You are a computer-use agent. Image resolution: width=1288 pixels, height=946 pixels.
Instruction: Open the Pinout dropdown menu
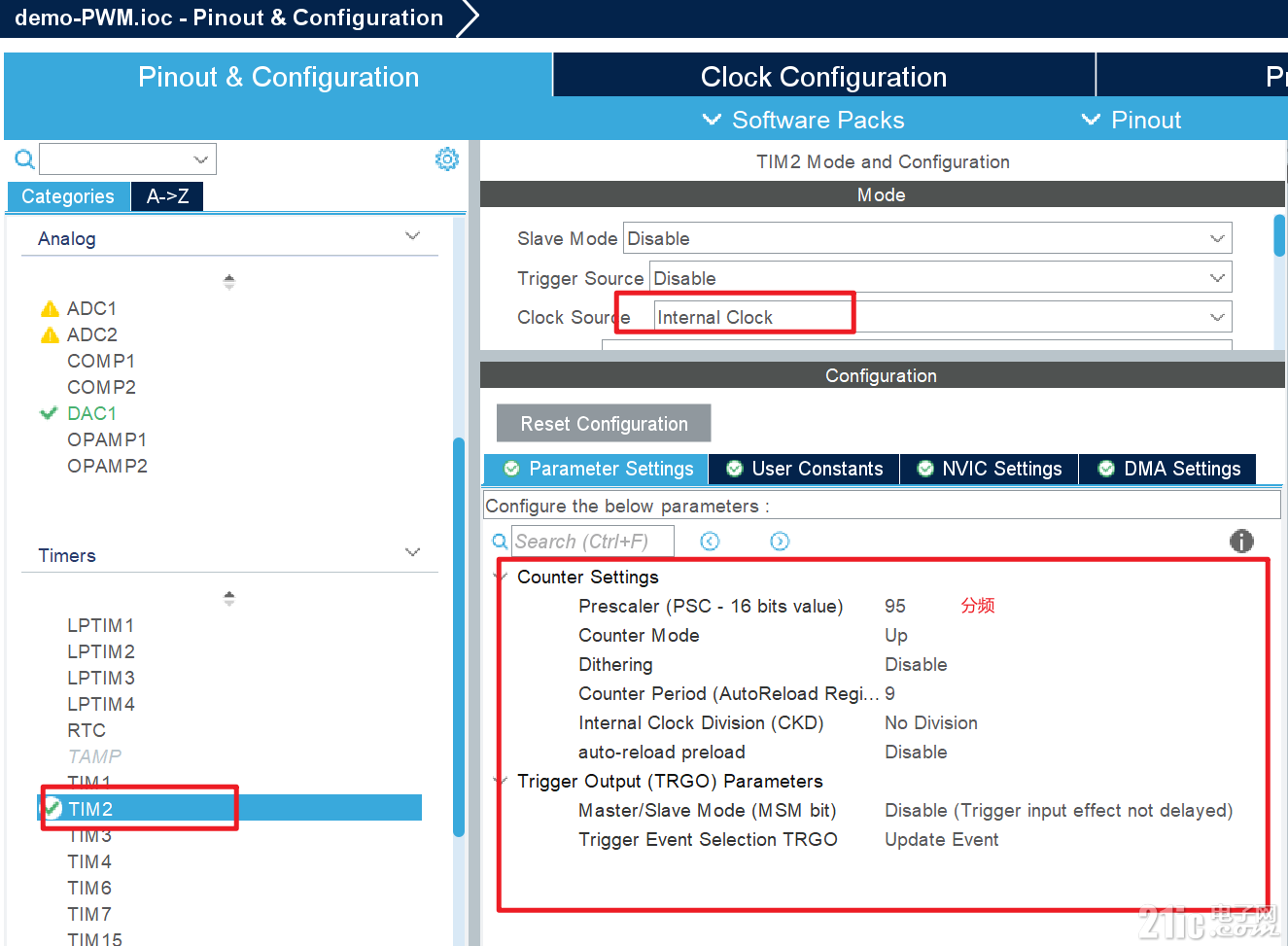1131,120
